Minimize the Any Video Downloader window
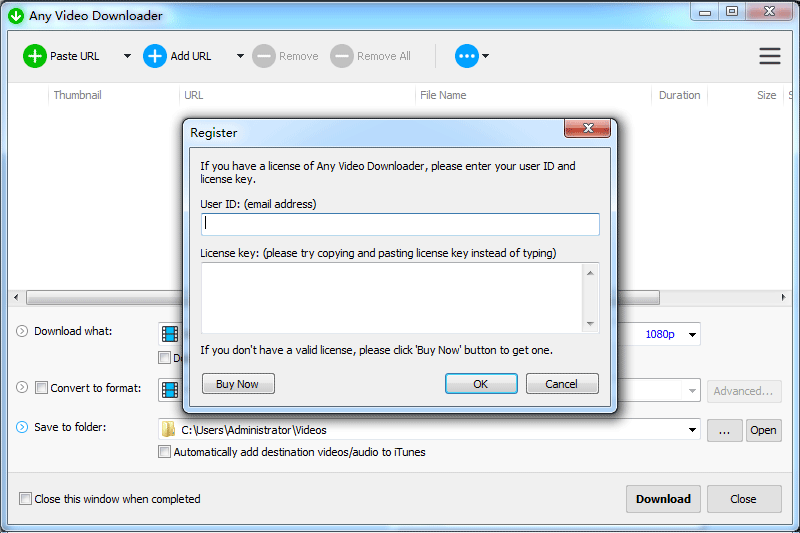The image size is (800, 533). [x=705, y=12]
